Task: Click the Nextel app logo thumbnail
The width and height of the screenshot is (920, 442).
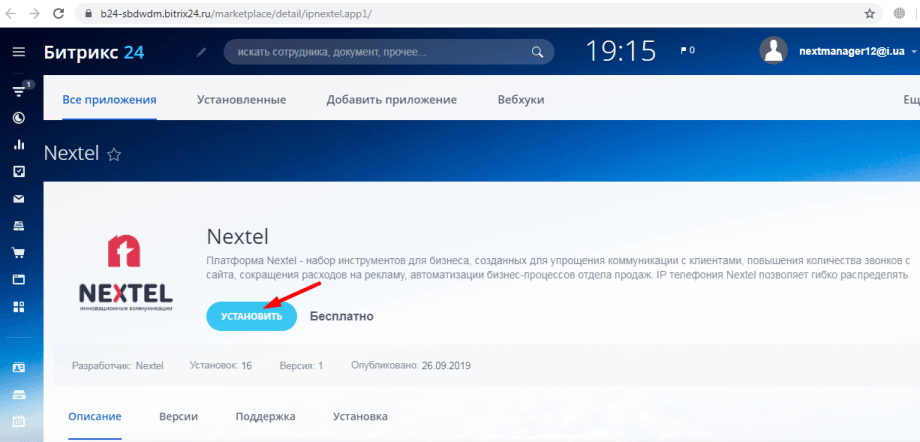Action: [x=124, y=274]
